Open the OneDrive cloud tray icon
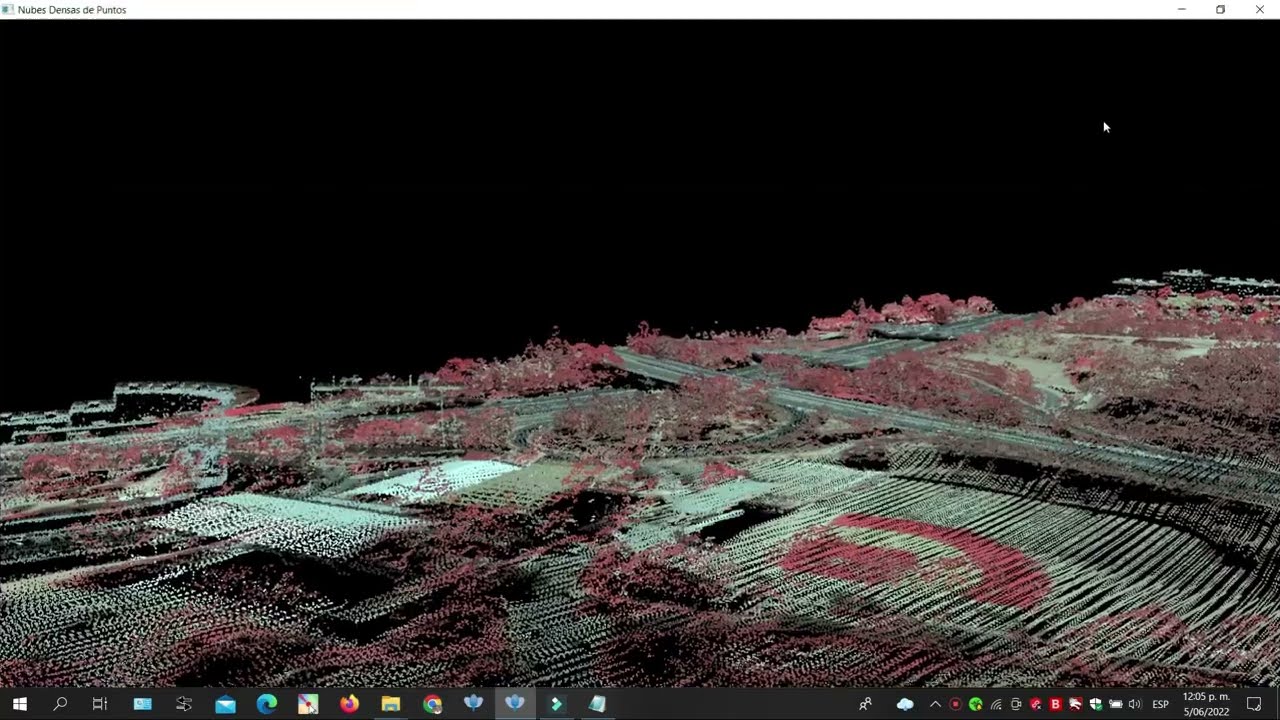 (x=905, y=704)
